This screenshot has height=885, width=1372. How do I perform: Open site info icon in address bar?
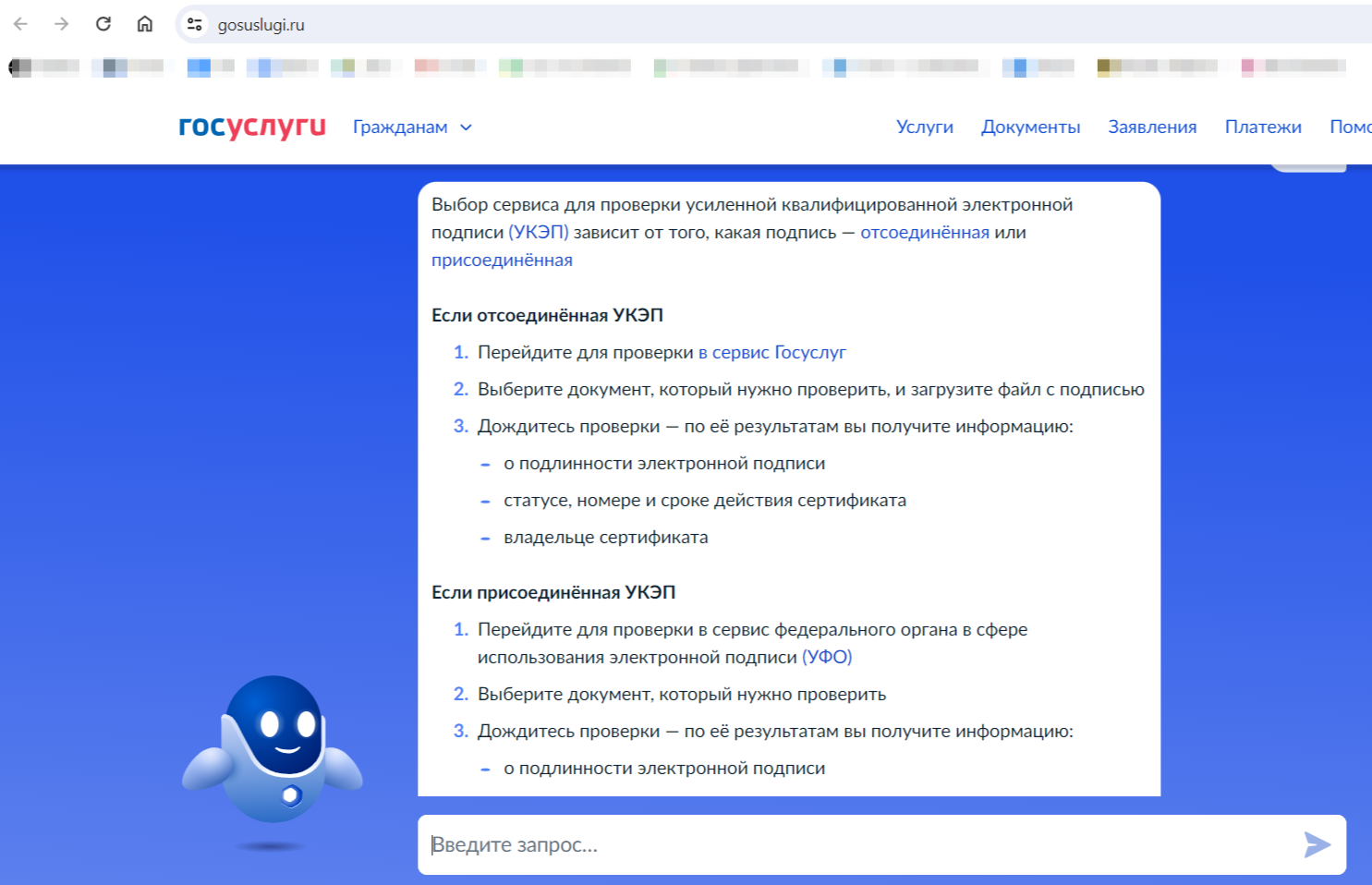tap(195, 25)
